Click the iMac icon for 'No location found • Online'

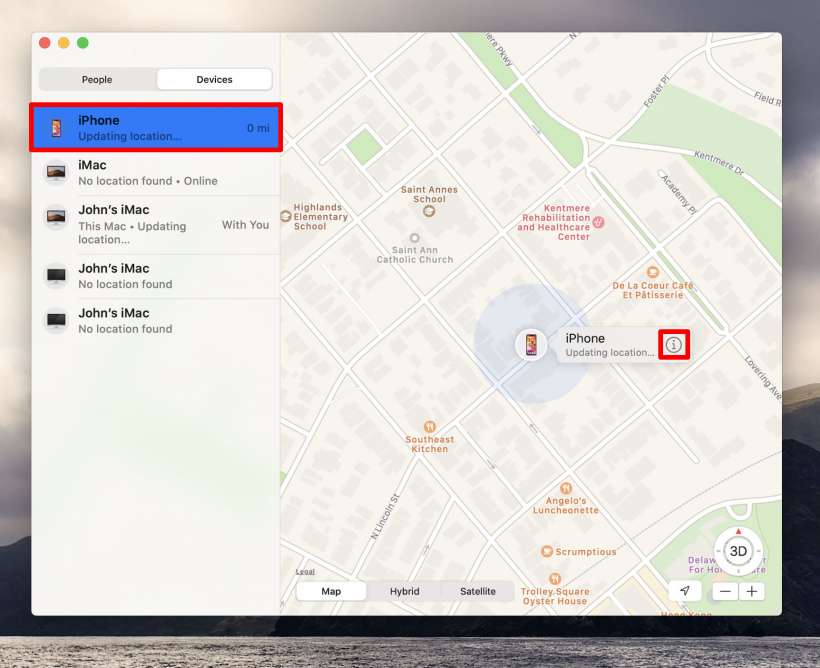56,172
